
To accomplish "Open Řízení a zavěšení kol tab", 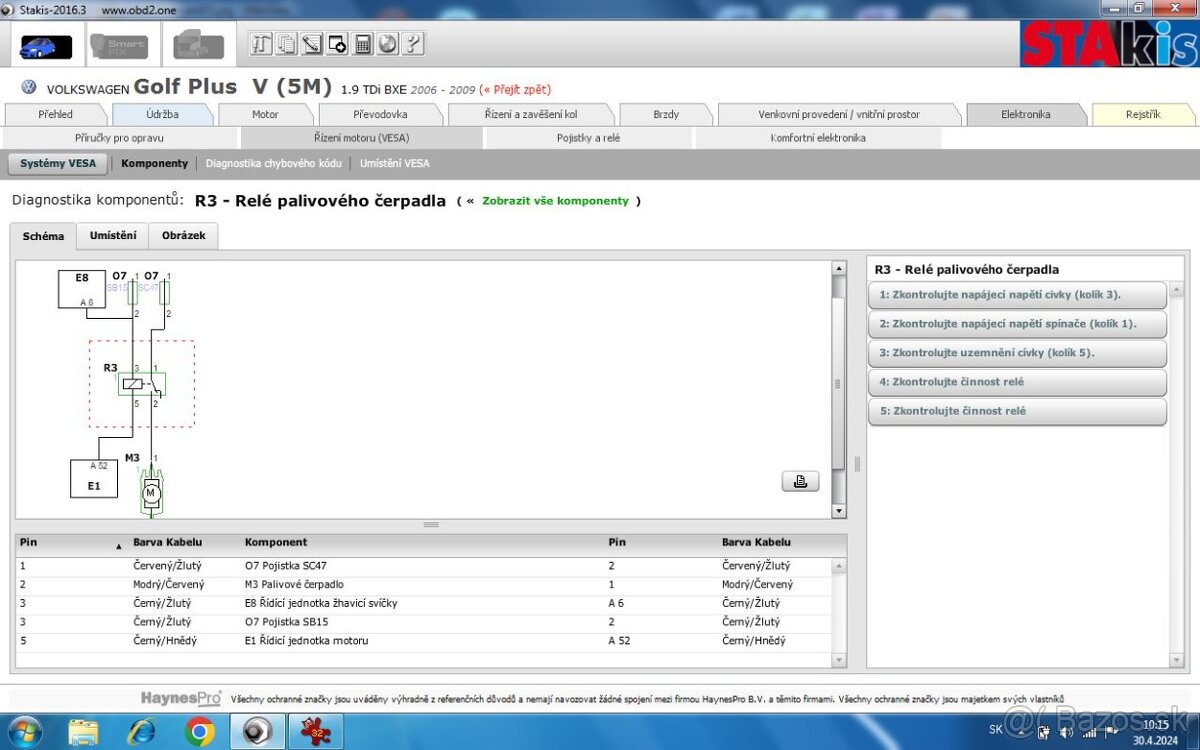I will (x=530, y=114).
